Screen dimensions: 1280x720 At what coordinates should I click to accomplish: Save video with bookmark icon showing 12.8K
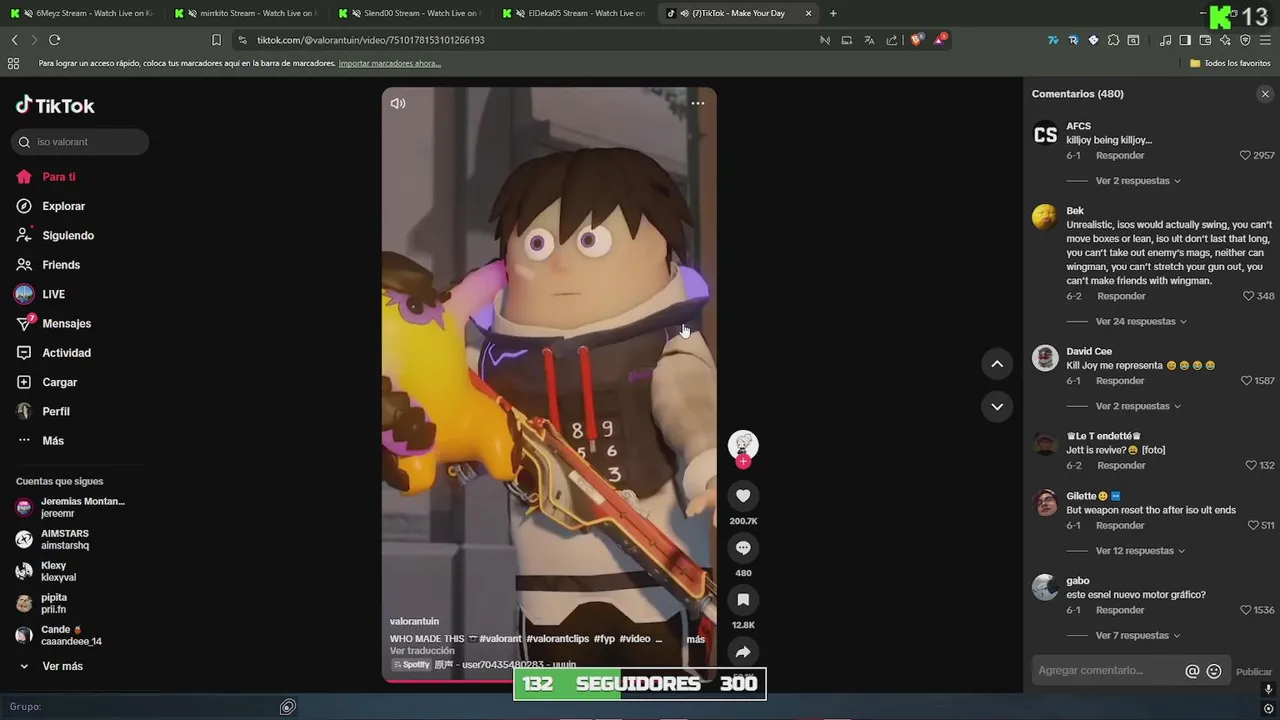point(743,600)
